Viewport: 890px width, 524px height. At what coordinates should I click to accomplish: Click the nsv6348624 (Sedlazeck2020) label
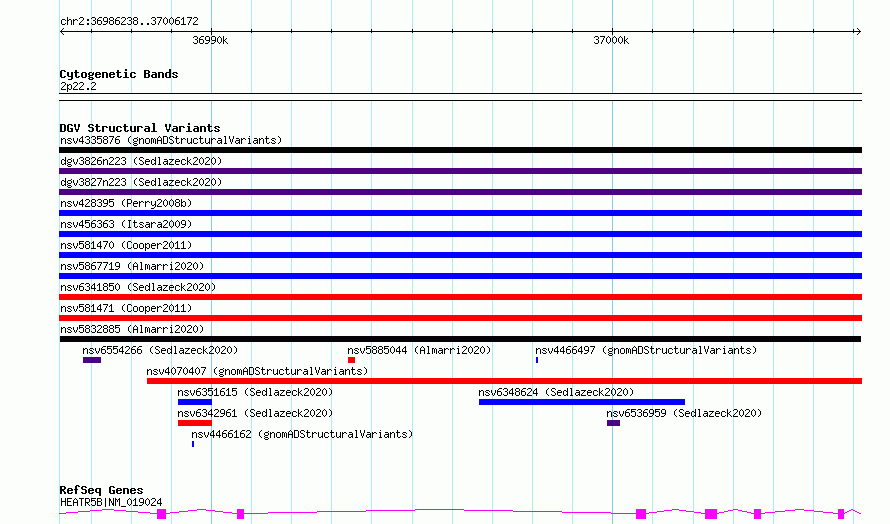click(556, 392)
